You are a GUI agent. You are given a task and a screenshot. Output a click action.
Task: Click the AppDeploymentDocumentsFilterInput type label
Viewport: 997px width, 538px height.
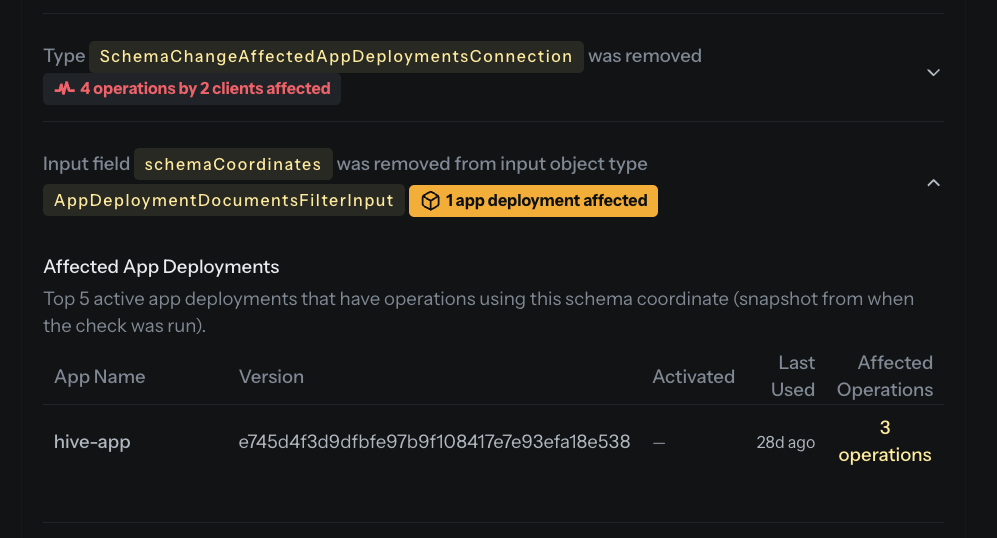(x=224, y=201)
